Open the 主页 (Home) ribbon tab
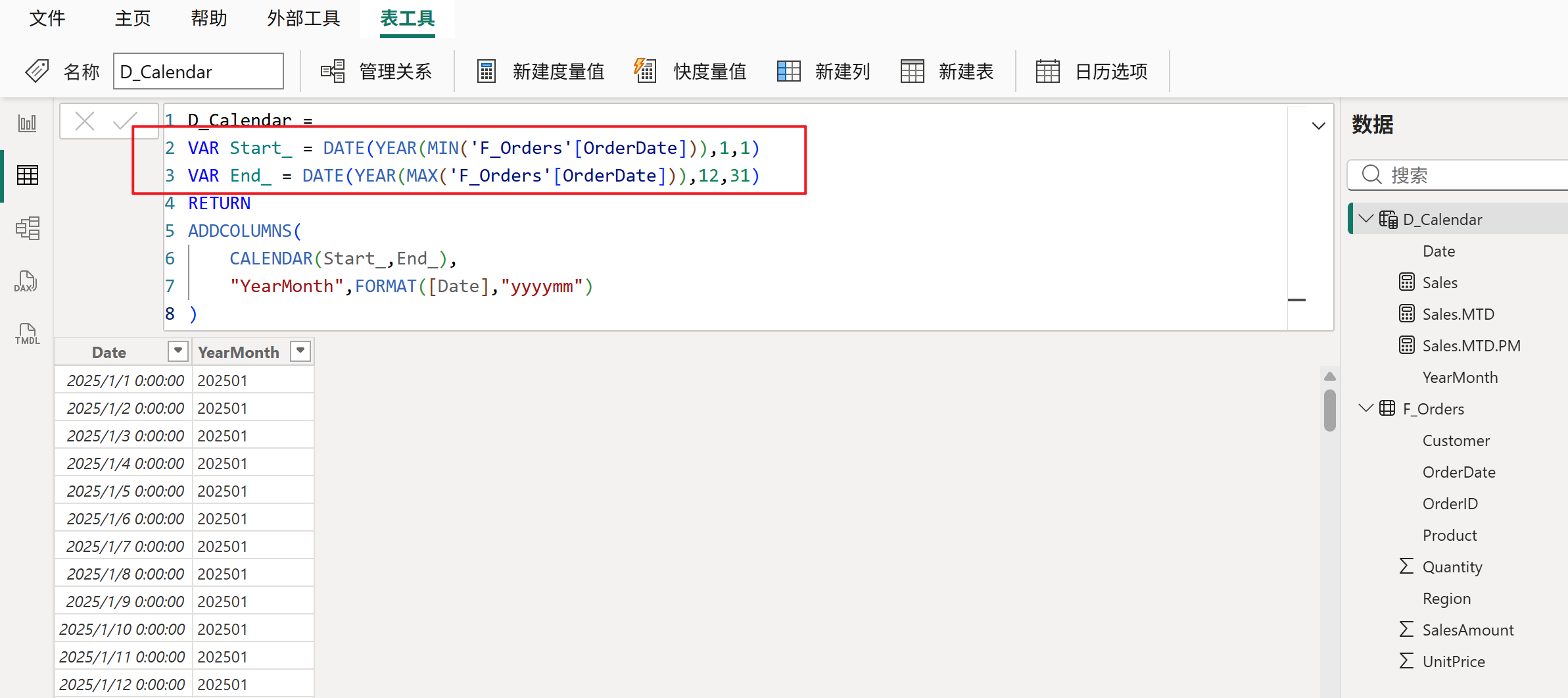This screenshot has height=698, width=1568. (x=132, y=18)
